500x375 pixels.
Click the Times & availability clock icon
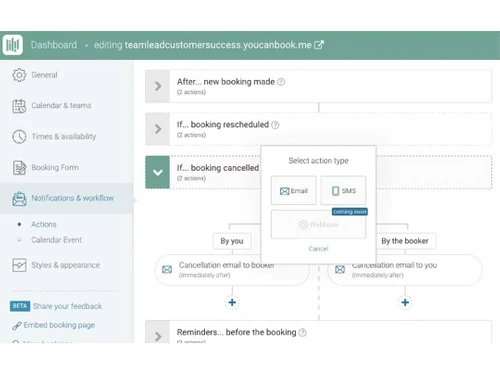tap(19, 137)
